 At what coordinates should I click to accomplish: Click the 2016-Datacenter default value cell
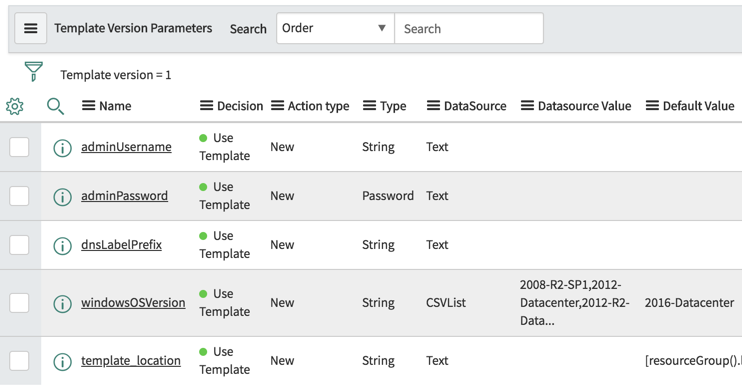click(689, 303)
